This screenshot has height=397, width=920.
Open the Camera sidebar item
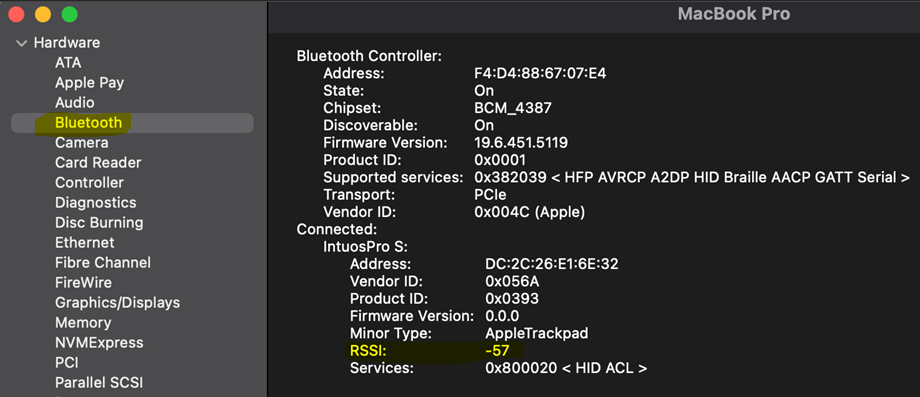tap(82, 142)
